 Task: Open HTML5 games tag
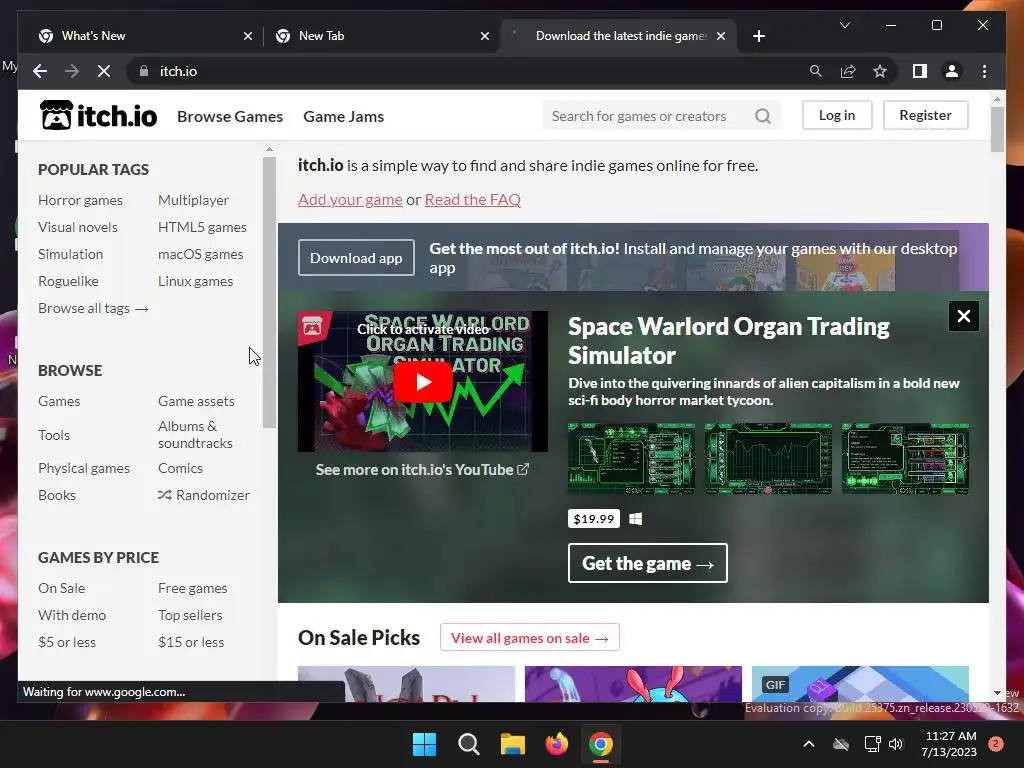click(202, 227)
